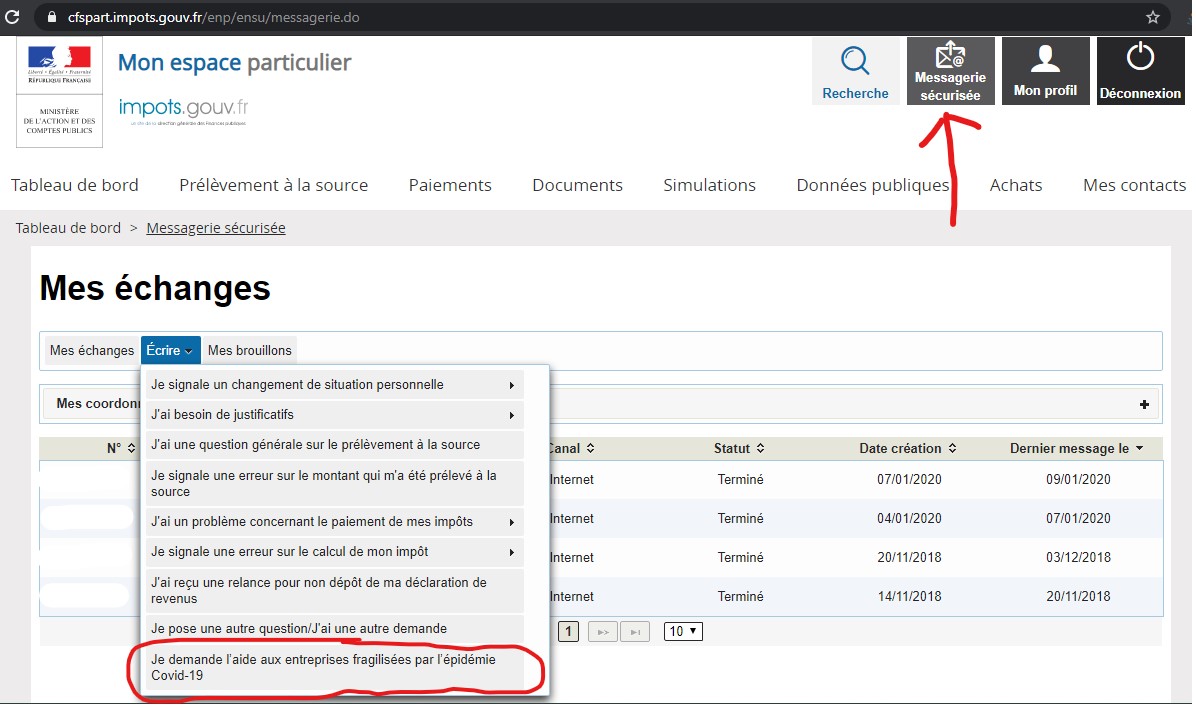The width and height of the screenshot is (1196, 705).
Task: Sort by Statut column arrows
Action: [760, 448]
